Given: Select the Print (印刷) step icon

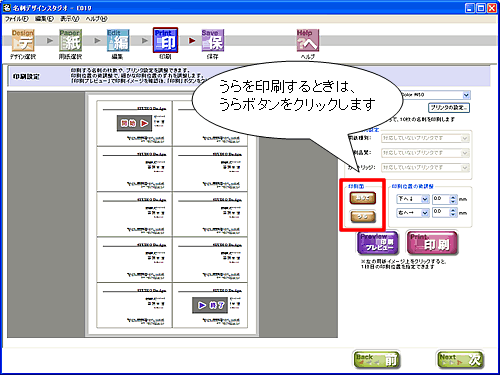Looking at the screenshot, I should click(x=165, y=40).
